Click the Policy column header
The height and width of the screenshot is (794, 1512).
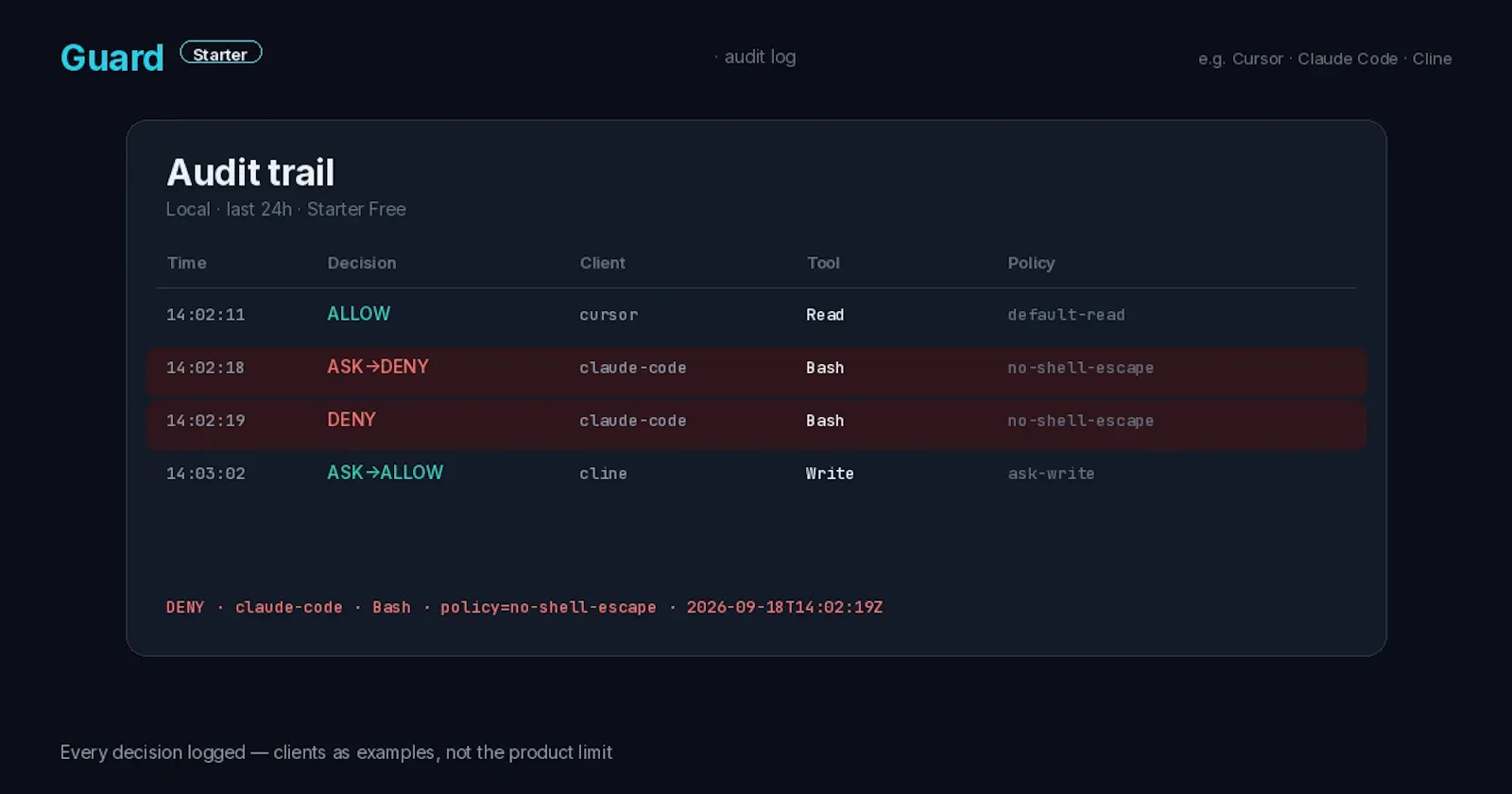(x=1031, y=263)
